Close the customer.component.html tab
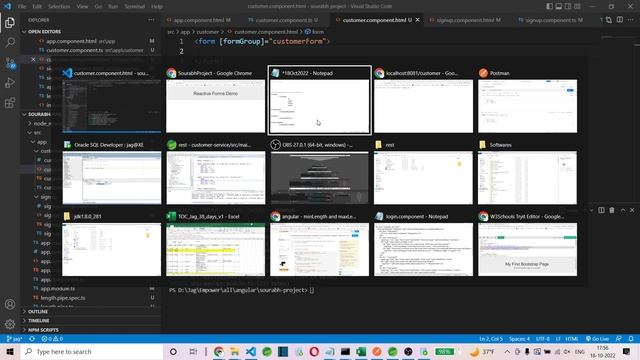This screenshot has width=640, height=360. (418, 20)
